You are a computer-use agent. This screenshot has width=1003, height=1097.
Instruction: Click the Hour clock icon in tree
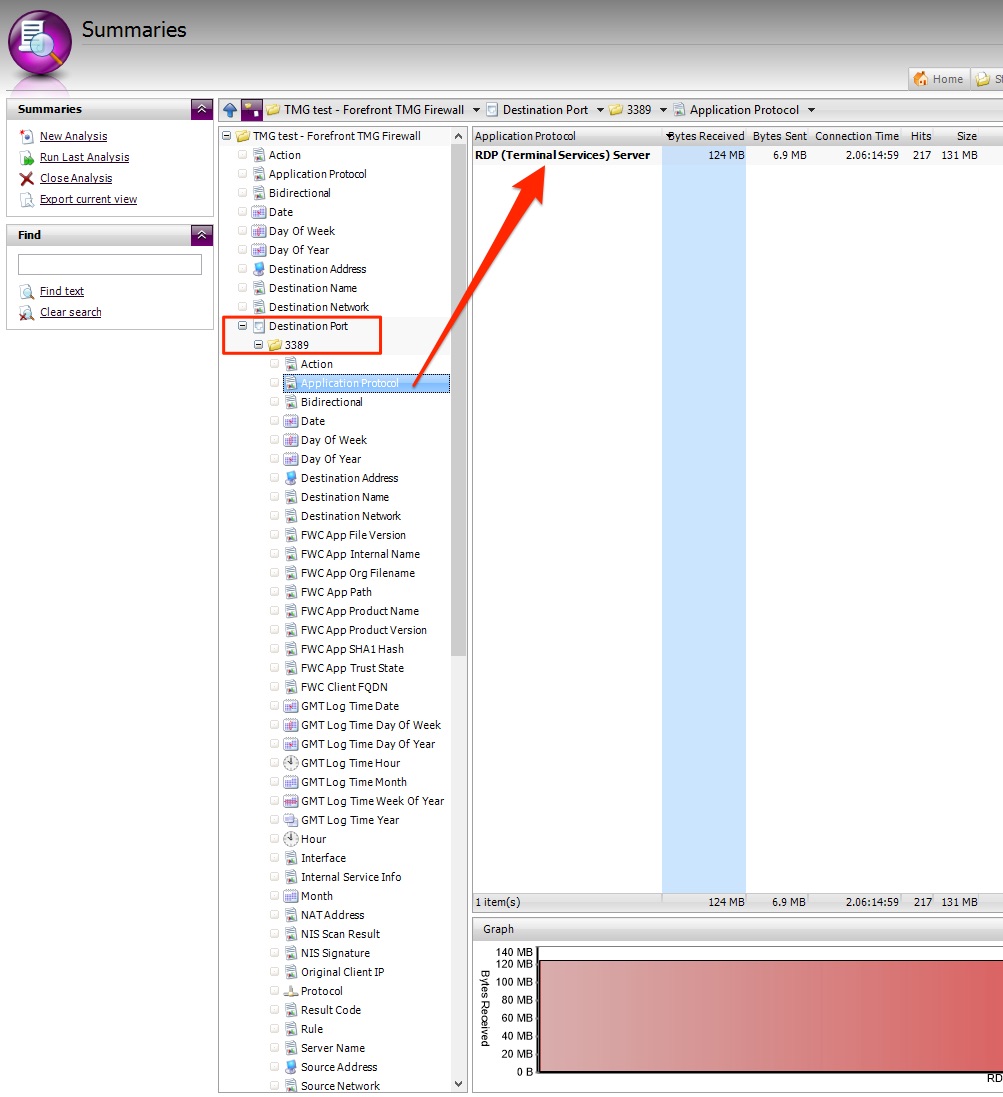click(x=291, y=838)
